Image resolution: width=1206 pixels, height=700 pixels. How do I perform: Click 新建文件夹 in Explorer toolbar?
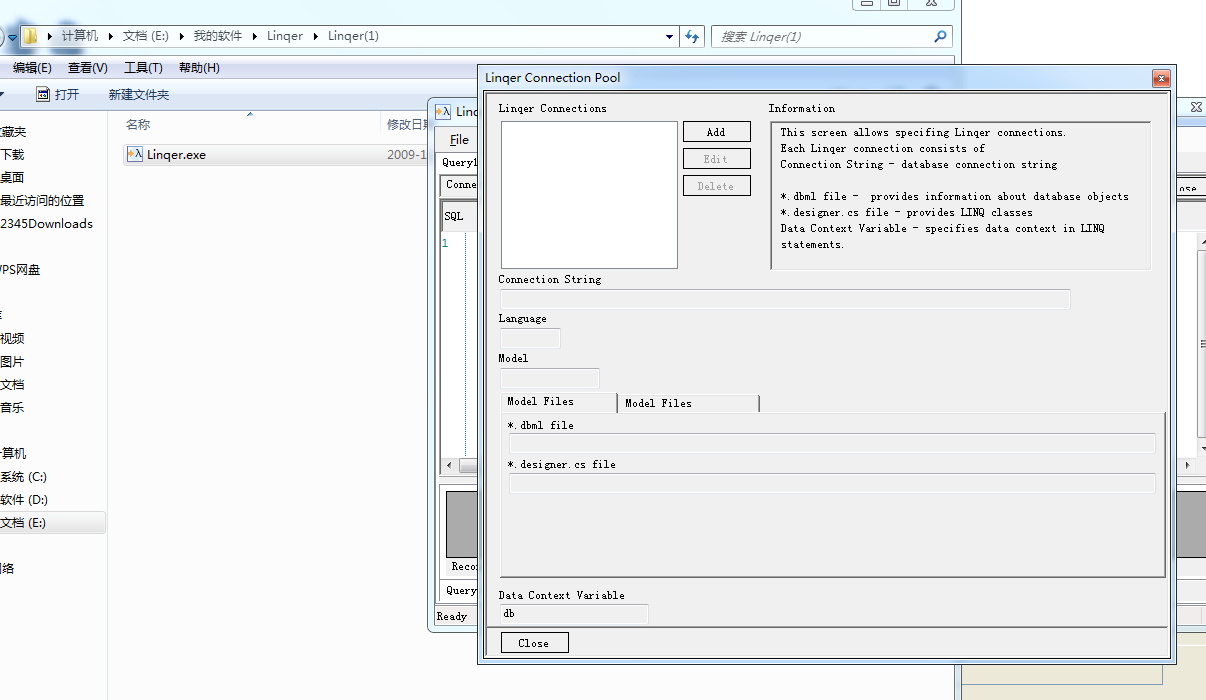click(x=139, y=95)
